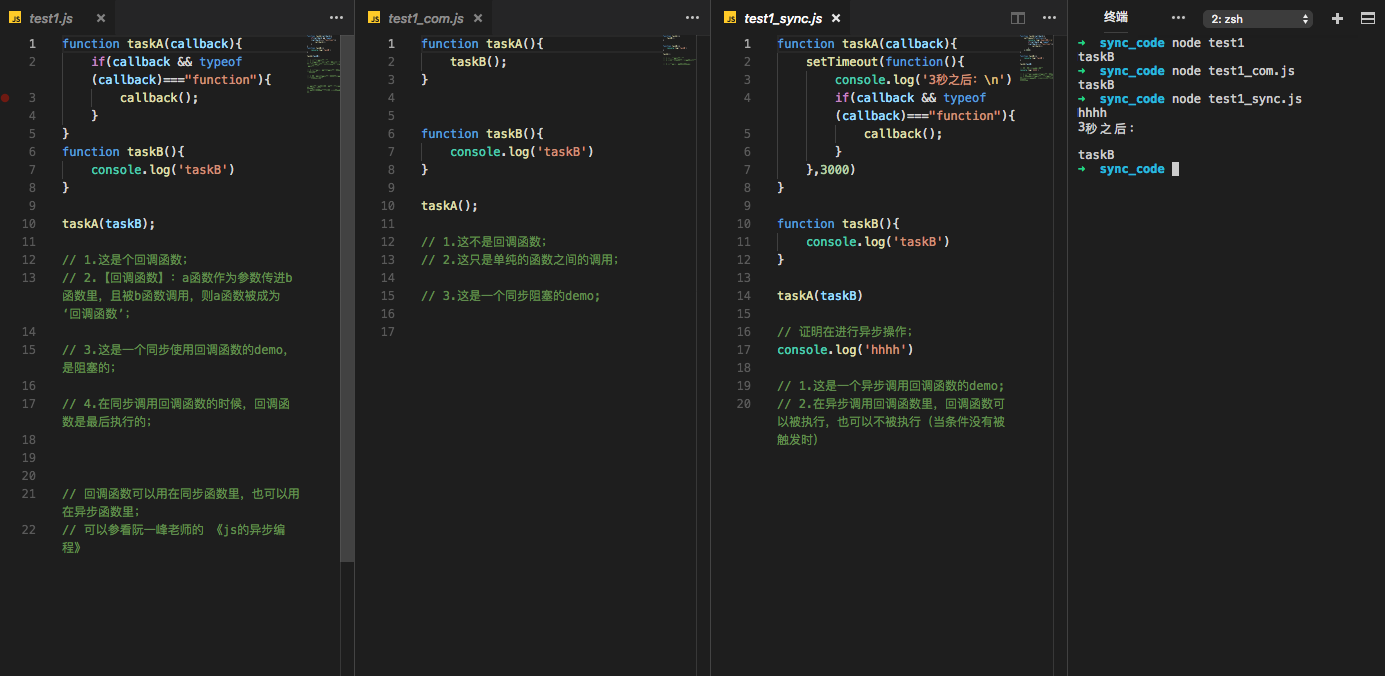Select the test1_sync.js tab

coord(782,18)
